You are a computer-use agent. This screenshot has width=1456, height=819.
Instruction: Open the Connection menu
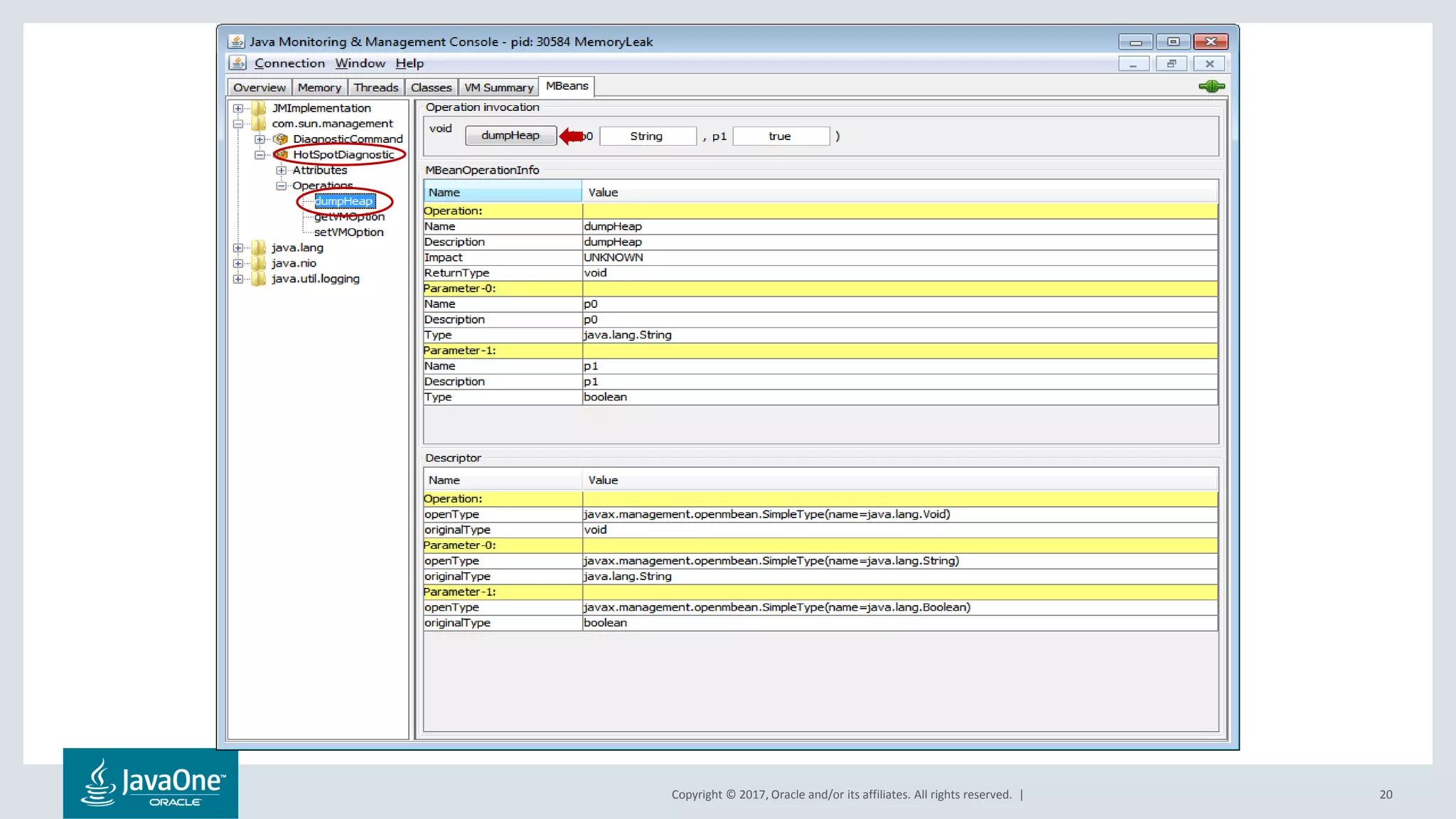coord(289,63)
